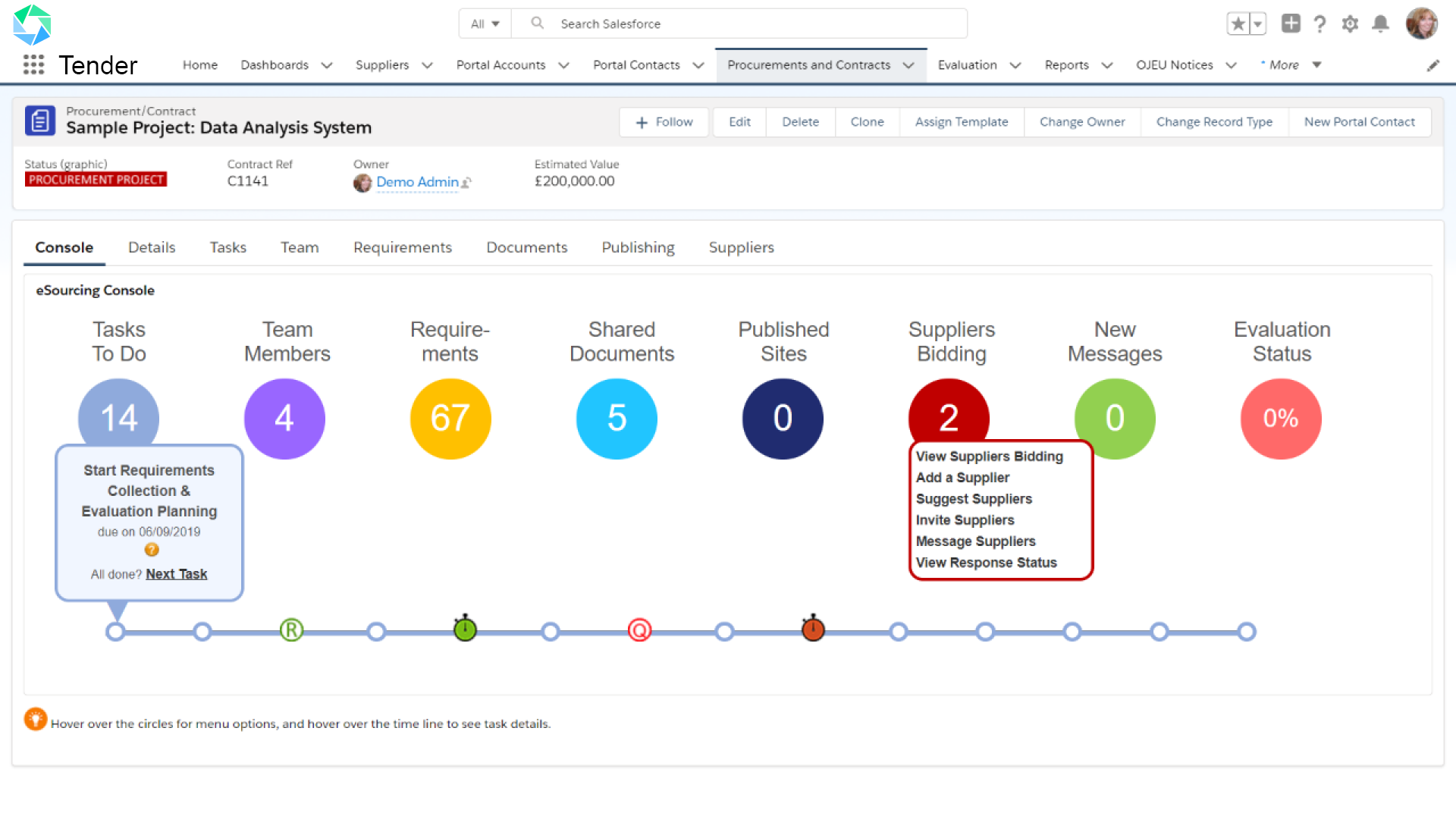Open the Evaluation menu item
This screenshot has height=819, width=1456.
967,65
